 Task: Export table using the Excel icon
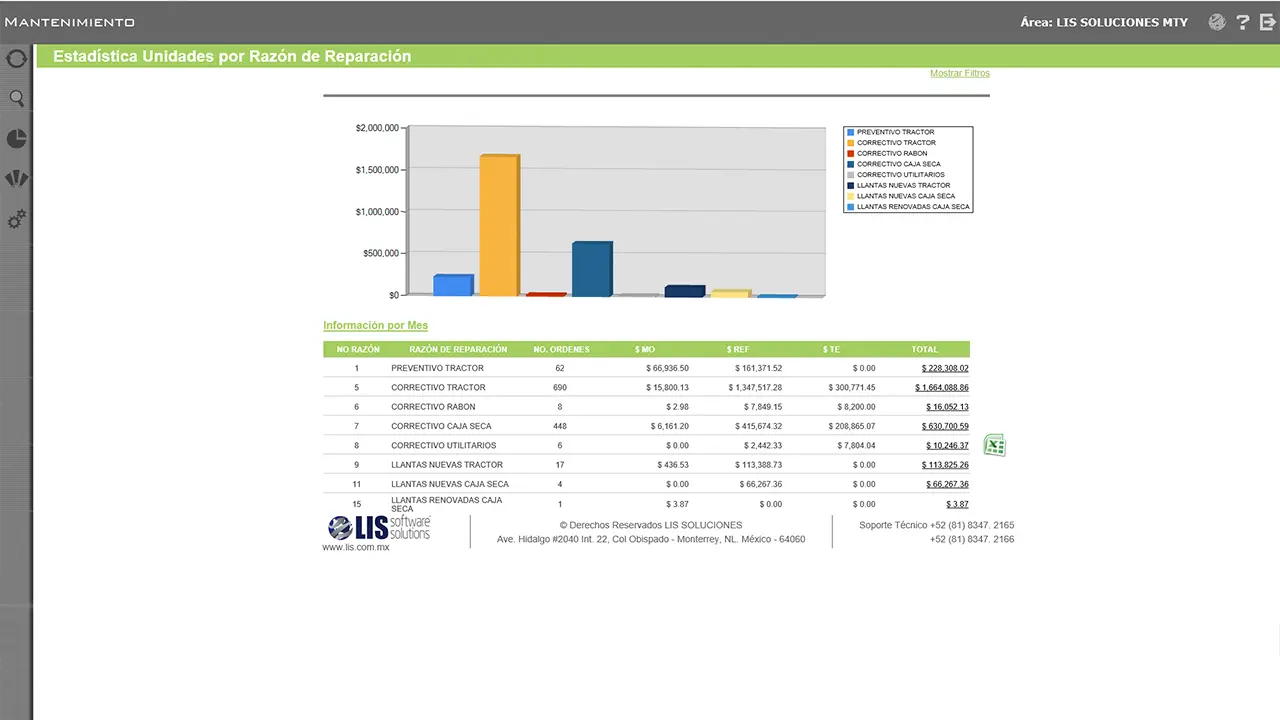pos(994,446)
